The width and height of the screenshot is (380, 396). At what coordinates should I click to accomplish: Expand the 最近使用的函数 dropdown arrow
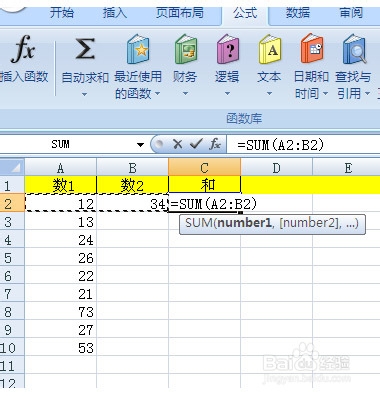157,94
